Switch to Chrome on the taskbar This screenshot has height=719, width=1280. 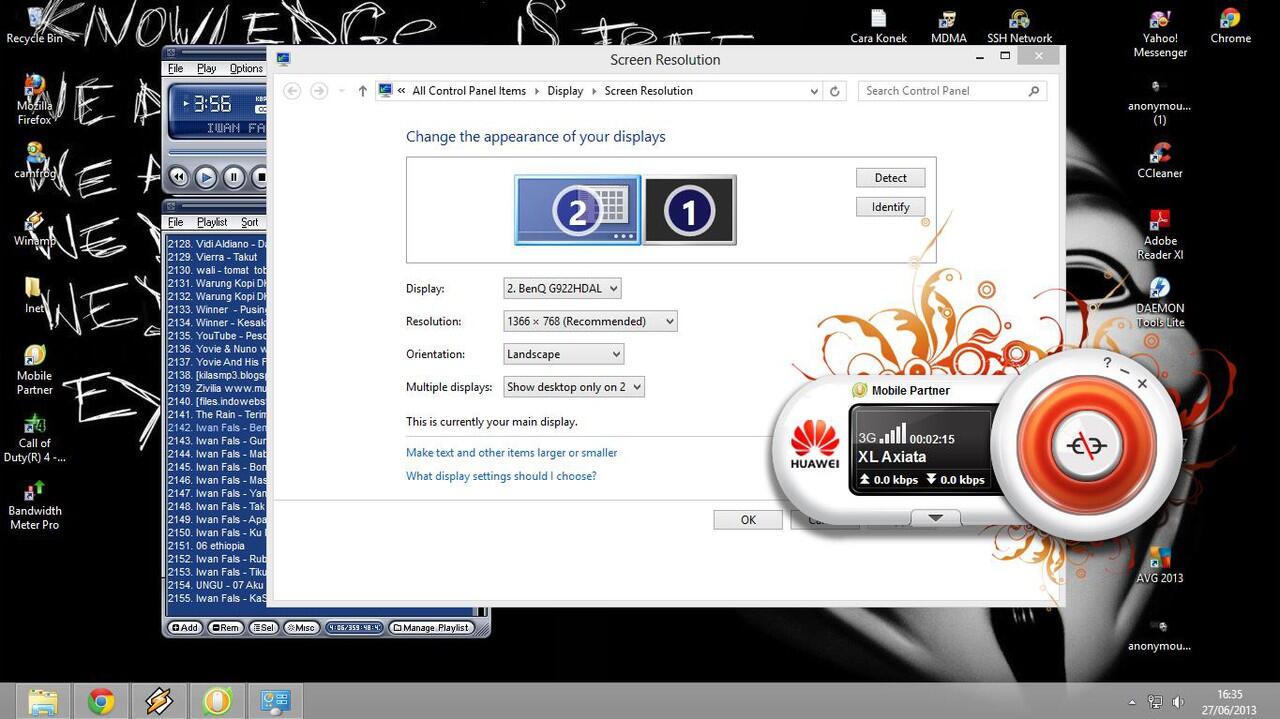(x=100, y=701)
